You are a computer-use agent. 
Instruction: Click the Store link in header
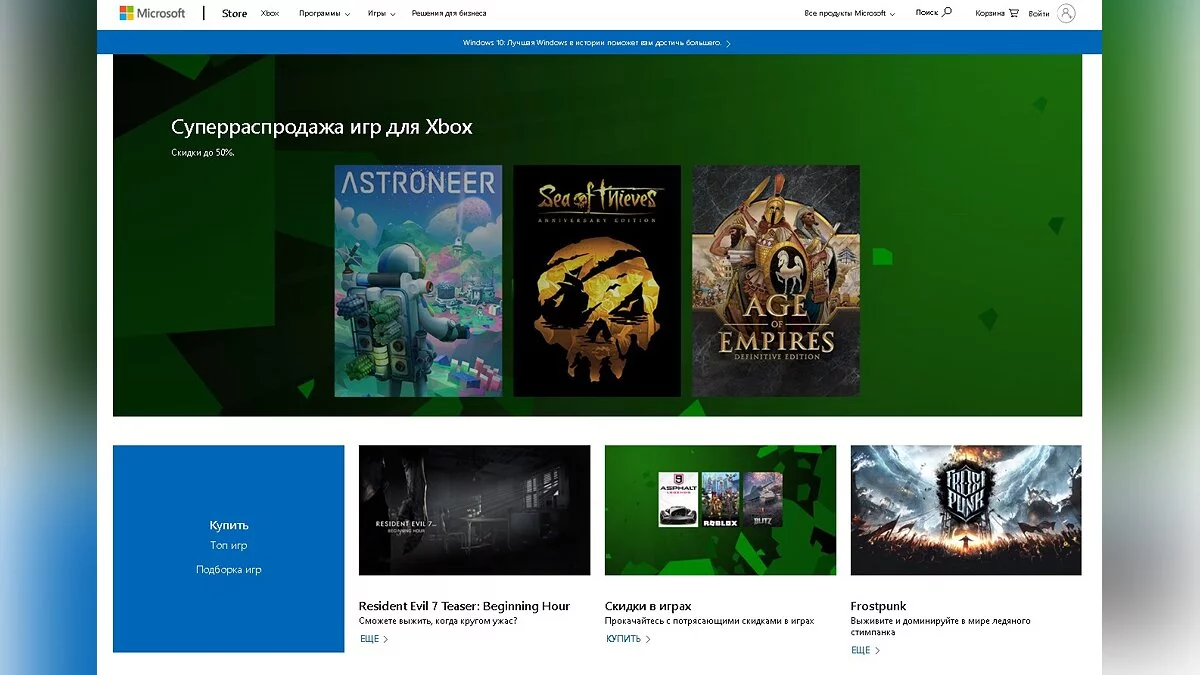tap(234, 14)
